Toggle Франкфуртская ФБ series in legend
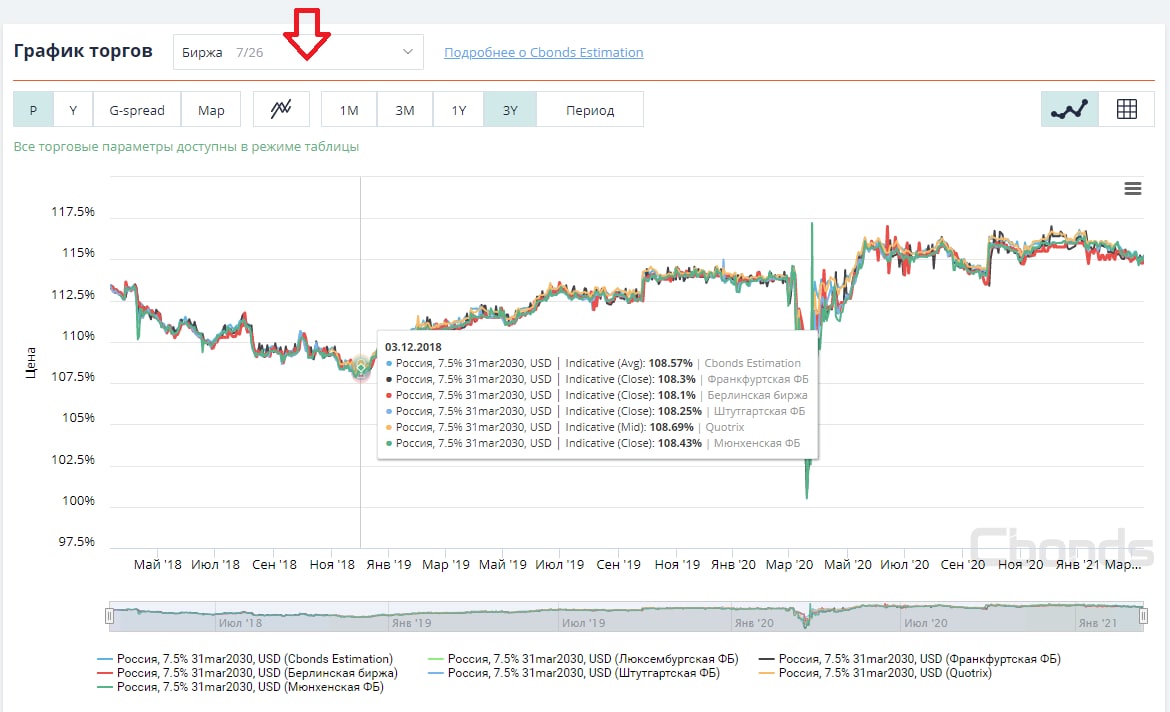 (x=910, y=659)
